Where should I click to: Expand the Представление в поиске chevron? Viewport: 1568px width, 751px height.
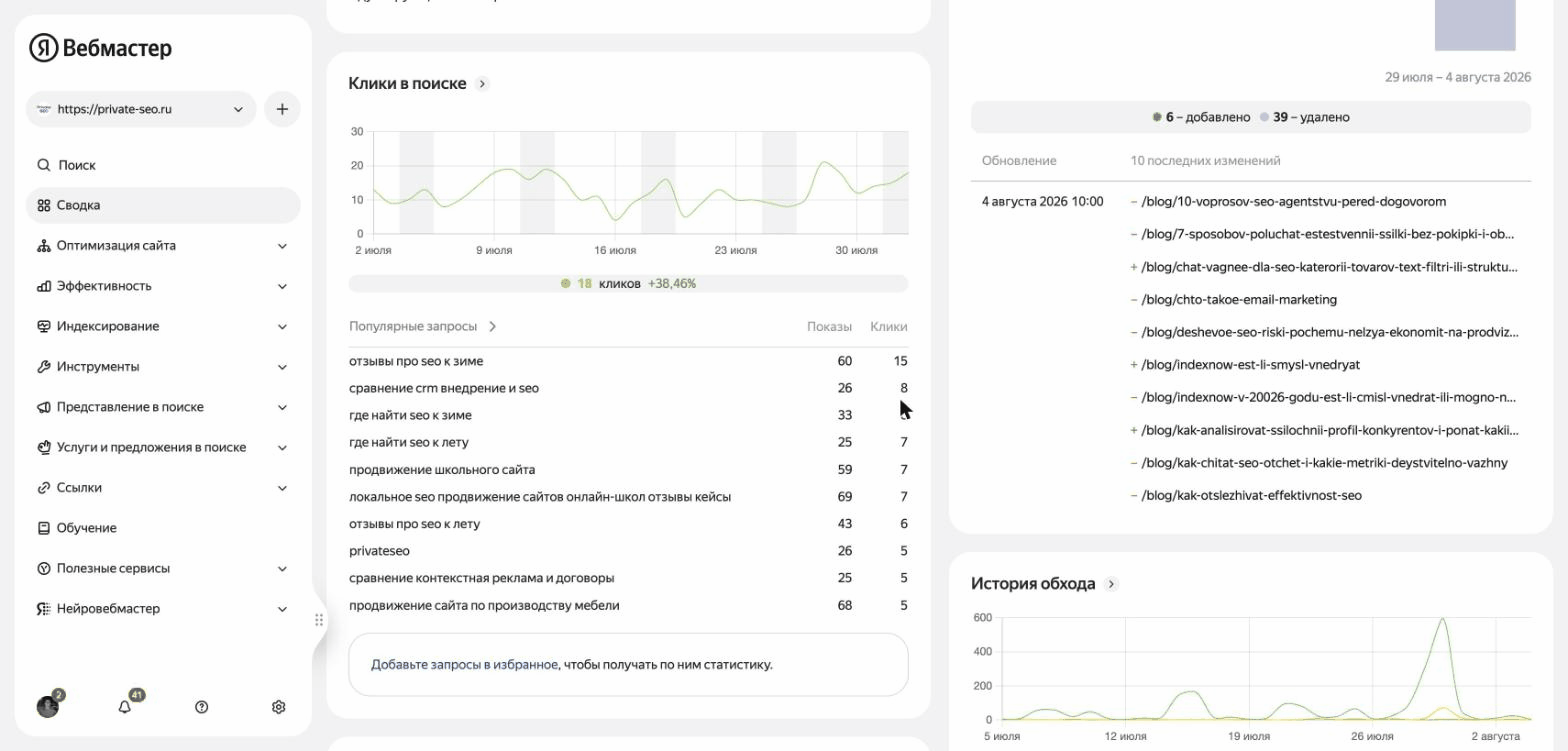[282, 407]
